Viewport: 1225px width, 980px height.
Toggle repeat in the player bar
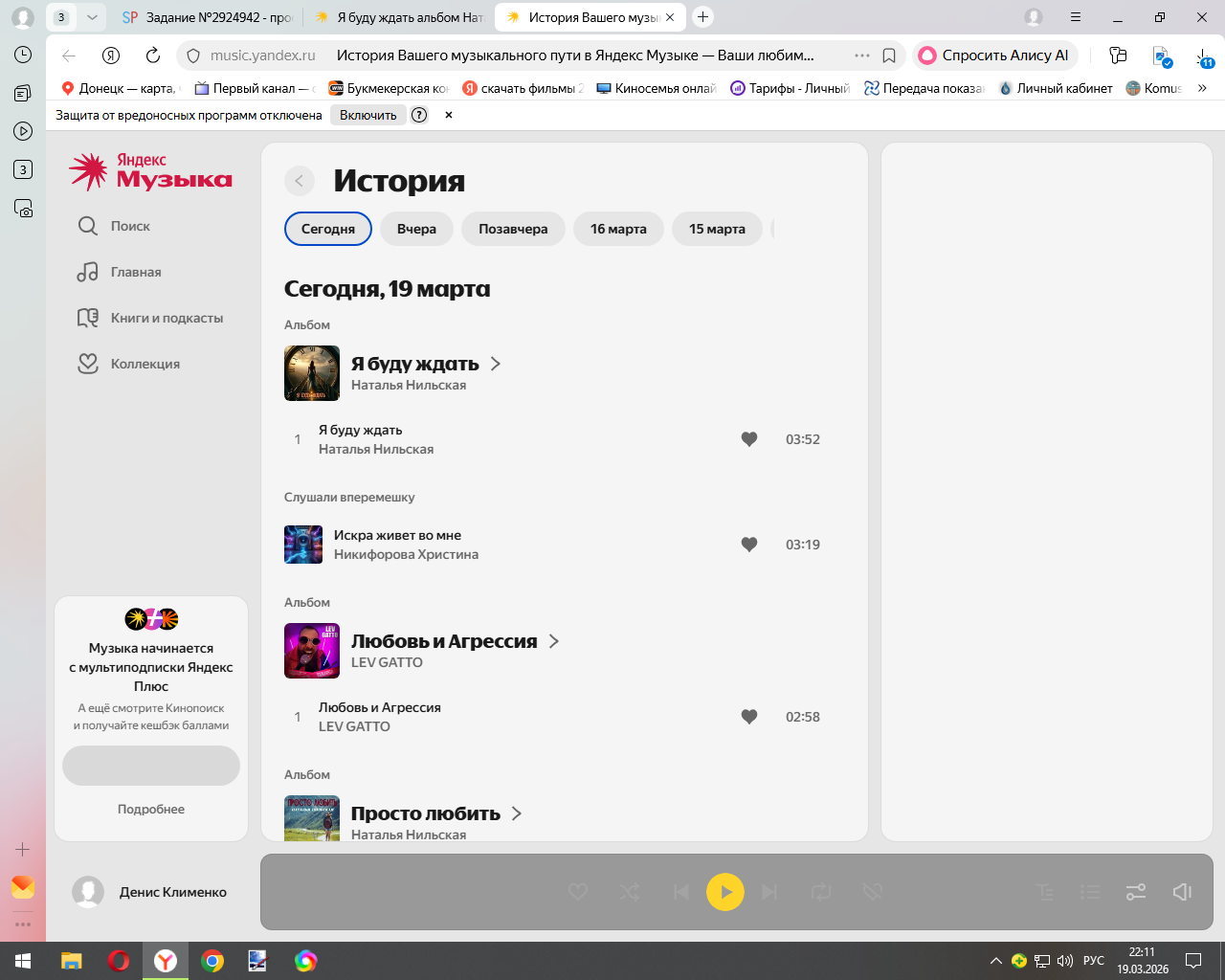tap(821, 892)
